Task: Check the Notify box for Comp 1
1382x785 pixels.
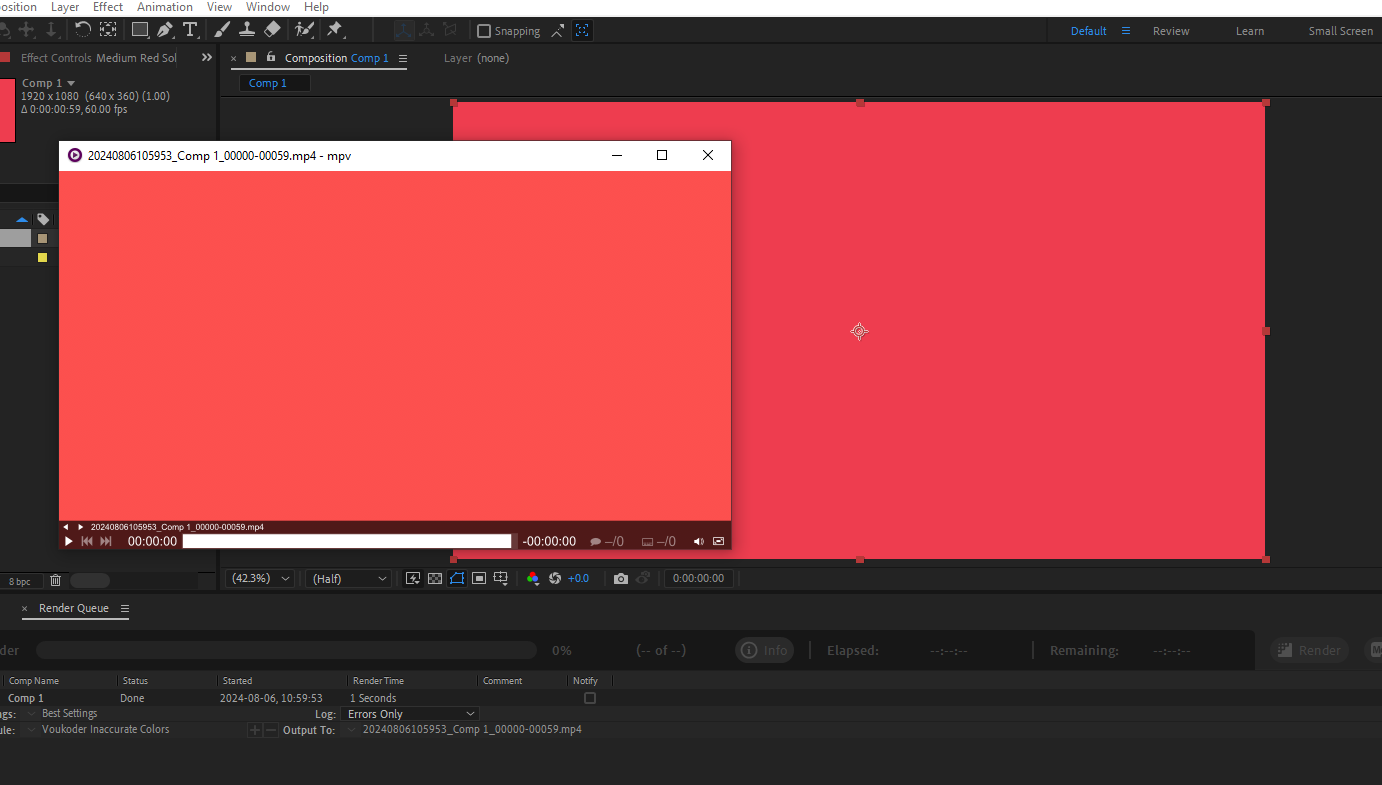Action: pyautogui.click(x=590, y=698)
